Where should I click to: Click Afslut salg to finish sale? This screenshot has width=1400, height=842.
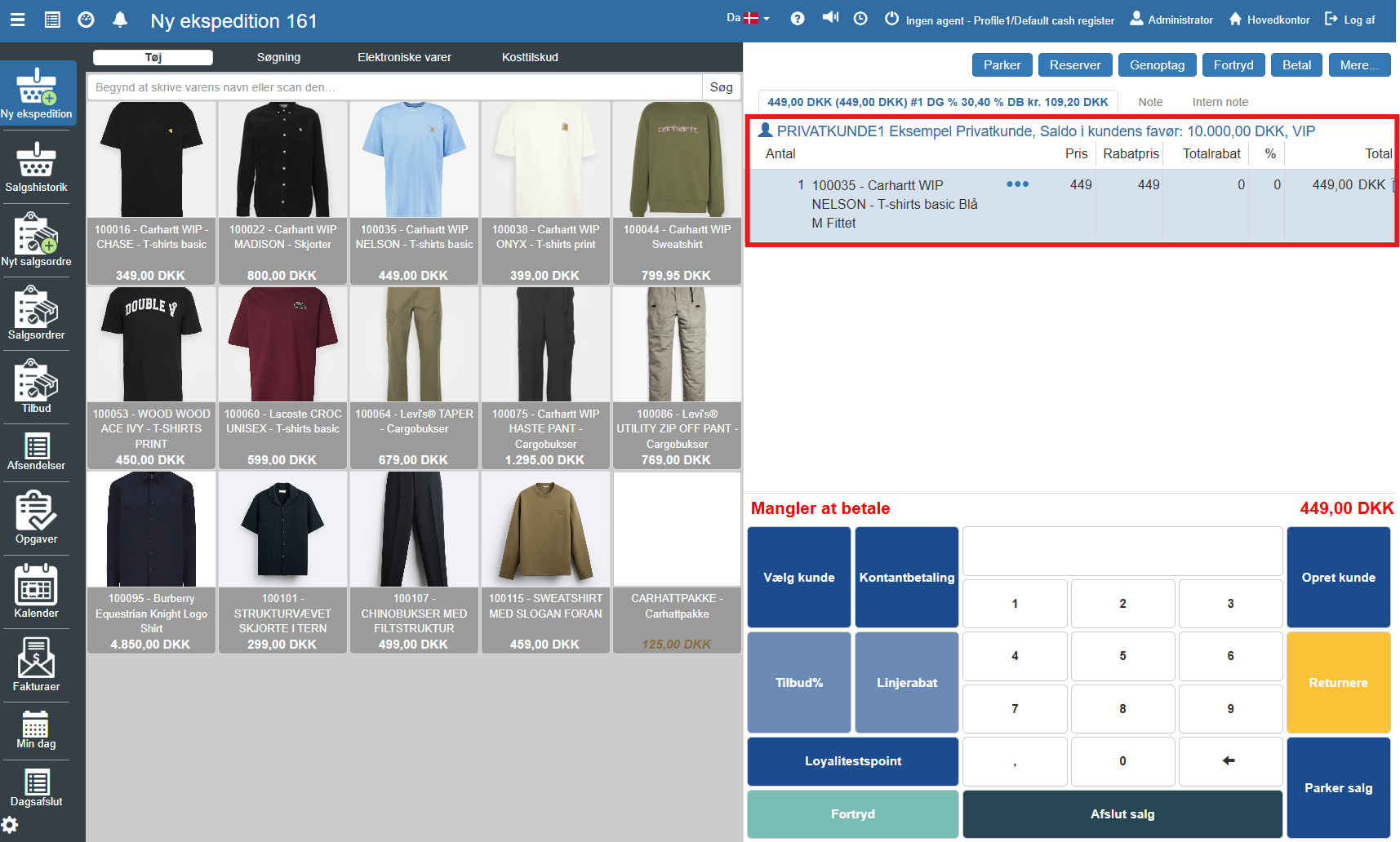point(1122,814)
